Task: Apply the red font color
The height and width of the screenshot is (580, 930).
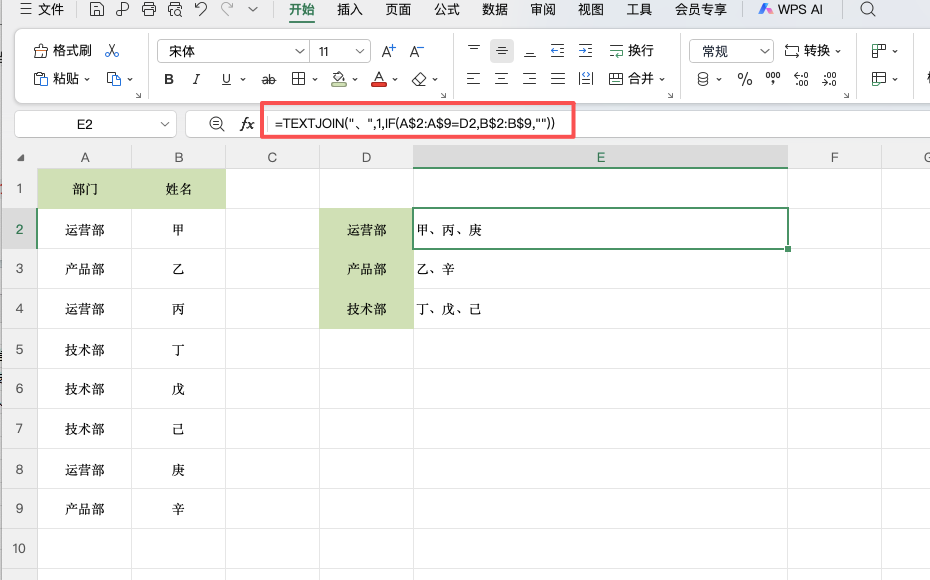Action: (379, 79)
